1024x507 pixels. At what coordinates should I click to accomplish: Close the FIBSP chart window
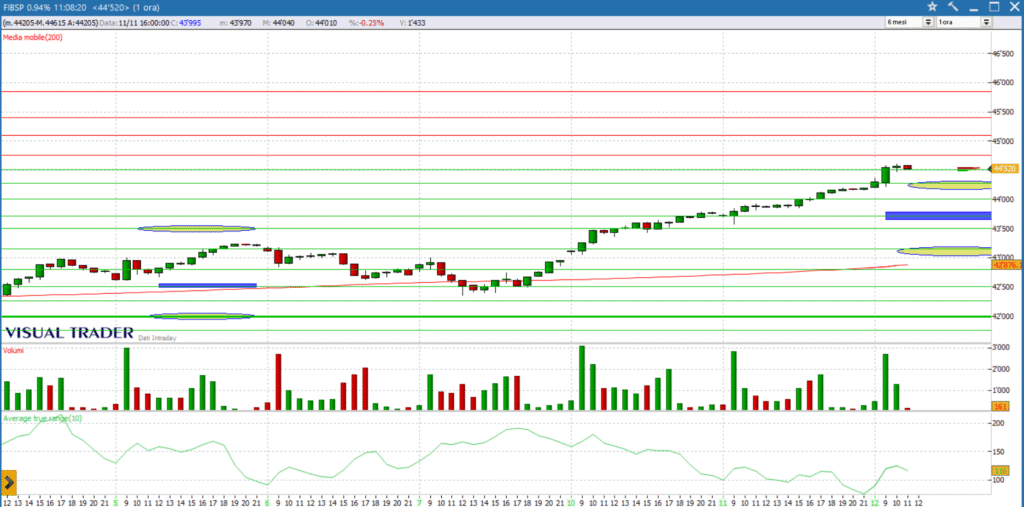pyautogui.click(x=1015, y=7)
